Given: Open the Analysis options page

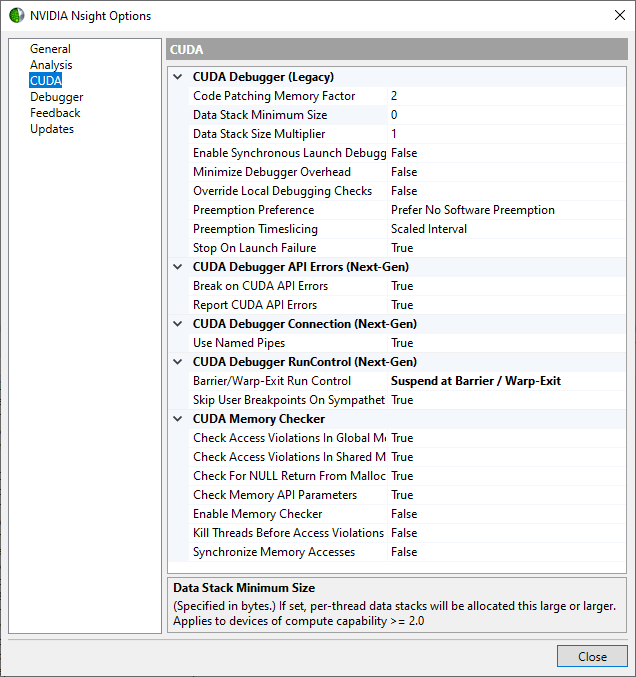Looking at the screenshot, I should pyautogui.click(x=51, y=65).
